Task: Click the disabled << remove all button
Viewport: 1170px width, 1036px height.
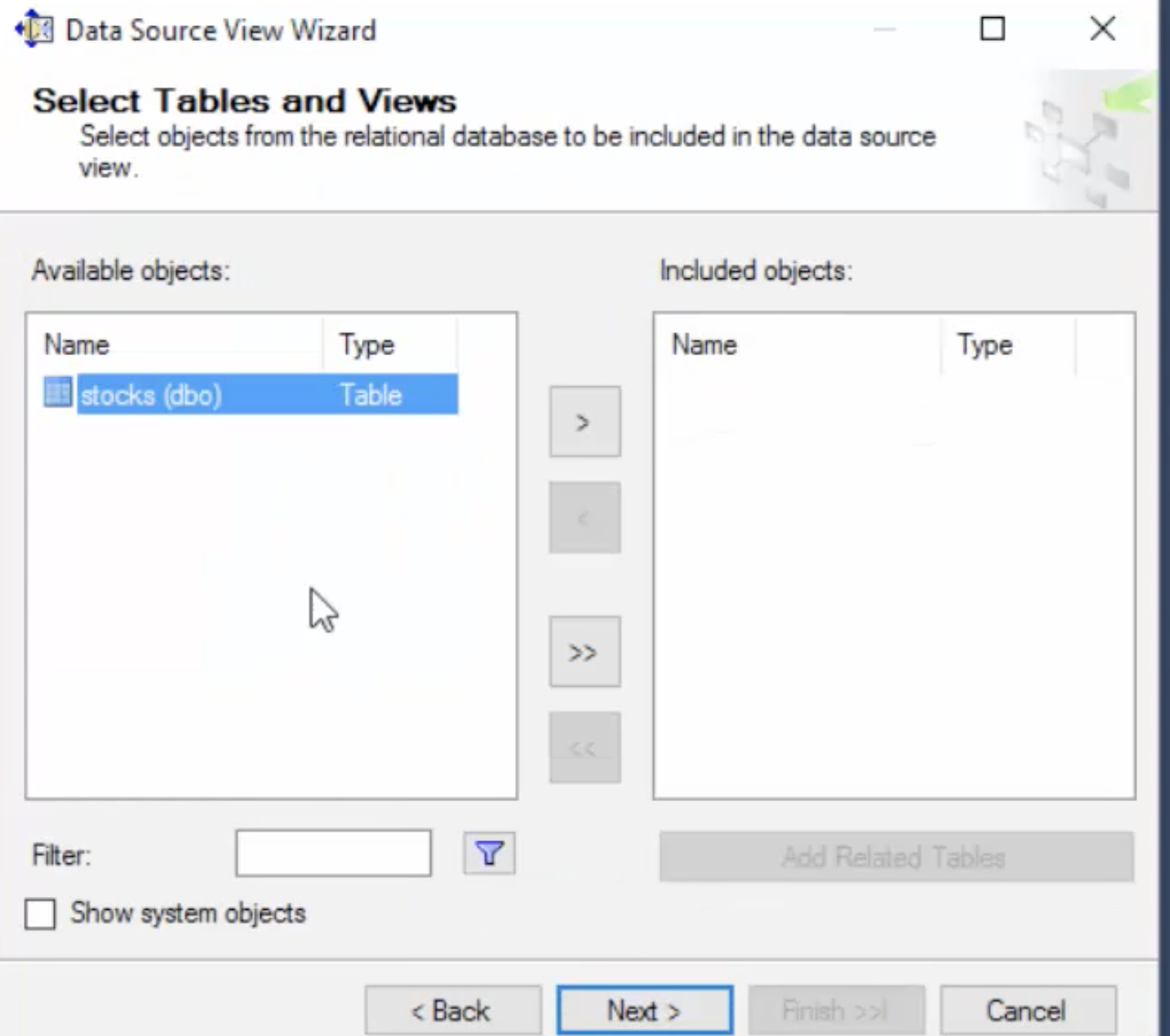Action: 584,748
